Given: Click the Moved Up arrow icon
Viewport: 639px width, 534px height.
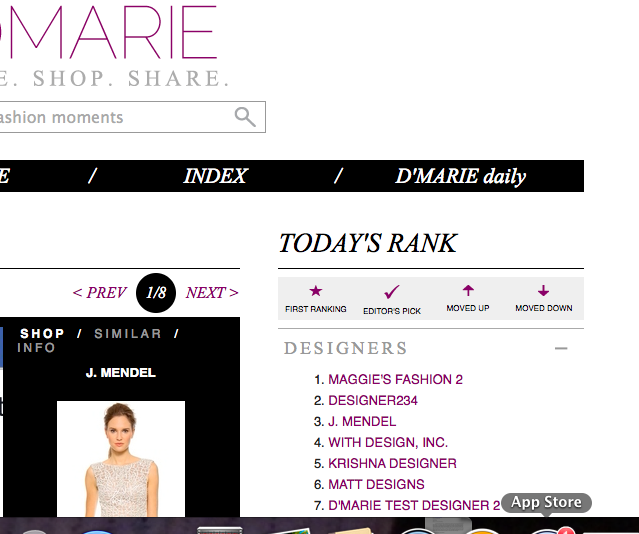Looking at the screenshot, I should [x=468, y=290].
